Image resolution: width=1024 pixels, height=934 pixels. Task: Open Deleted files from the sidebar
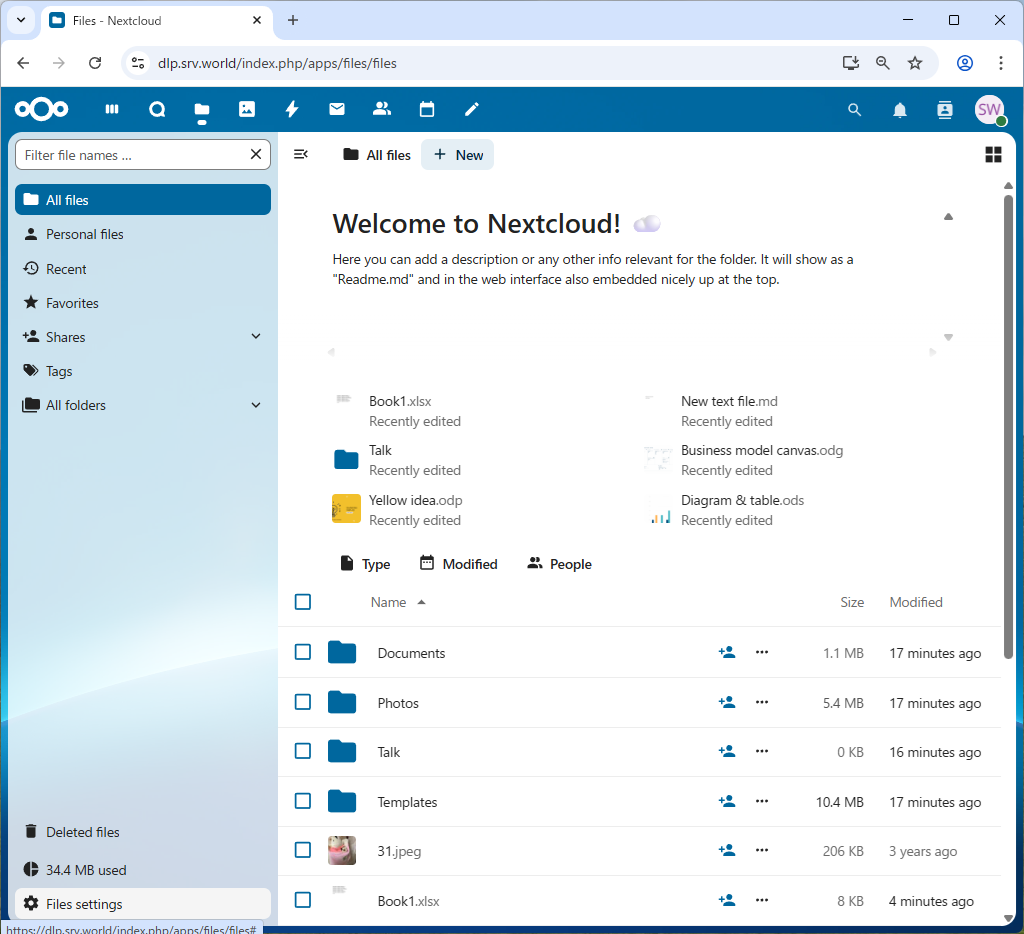[x=83, y=831]
